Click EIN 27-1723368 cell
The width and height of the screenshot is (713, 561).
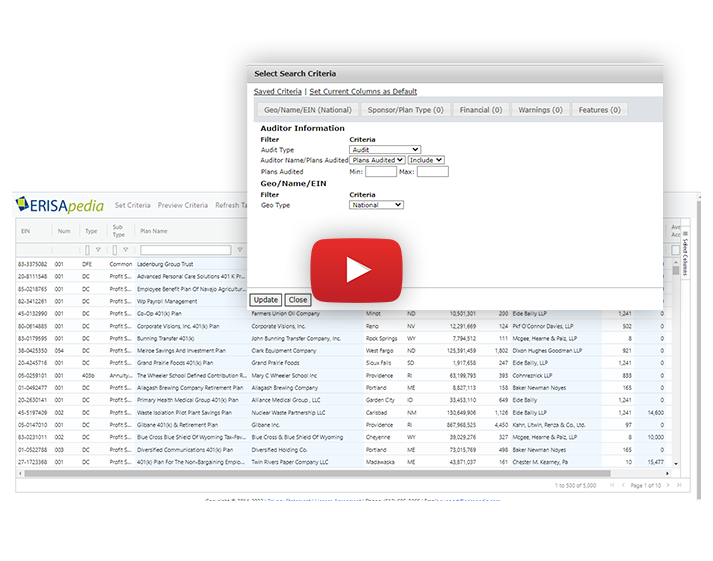point(32,462)
